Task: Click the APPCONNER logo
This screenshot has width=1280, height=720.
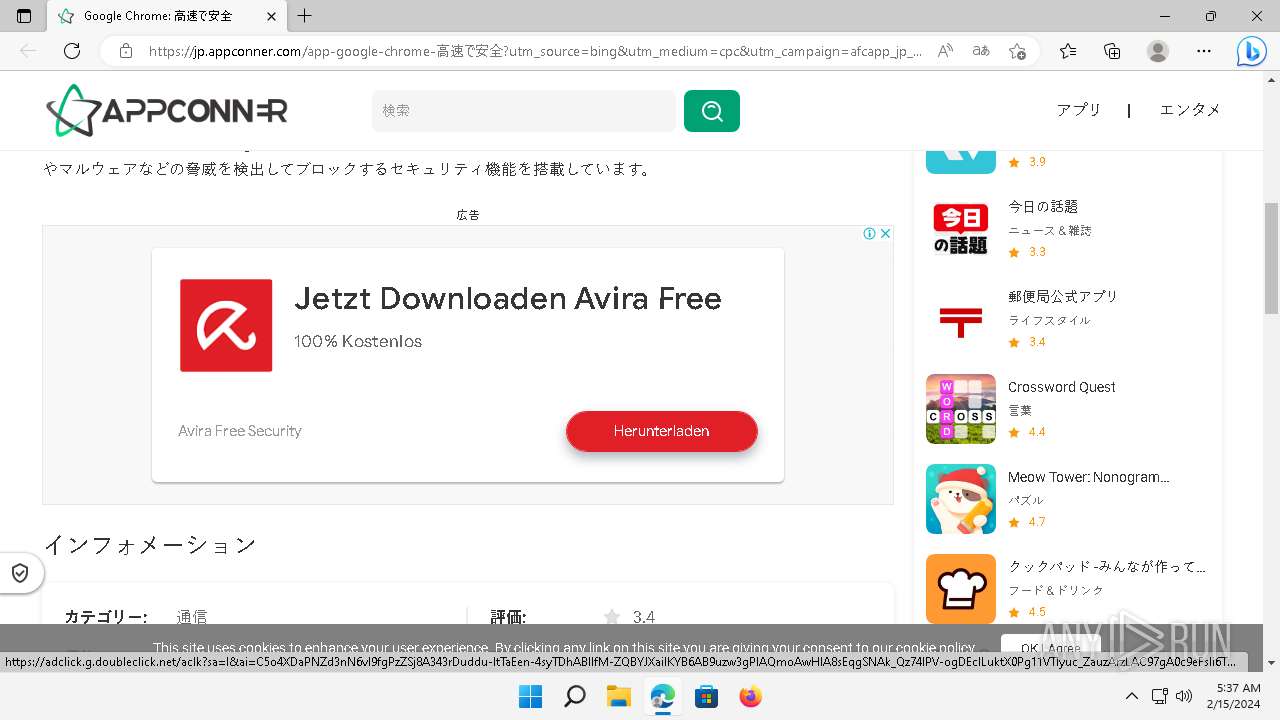Action: tap(166, 110)
